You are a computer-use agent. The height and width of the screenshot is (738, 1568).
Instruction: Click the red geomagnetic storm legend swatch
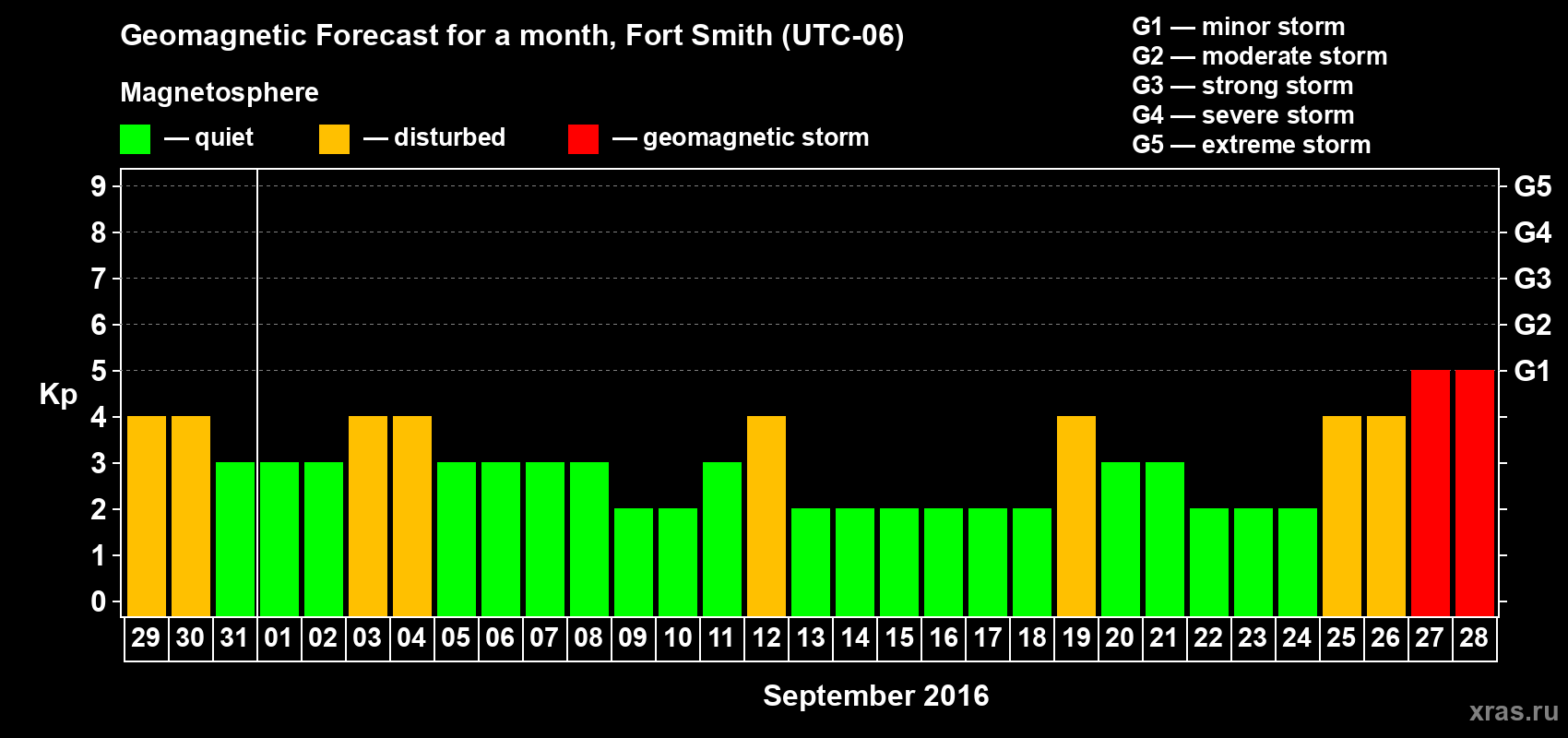(x=583, y=139)
